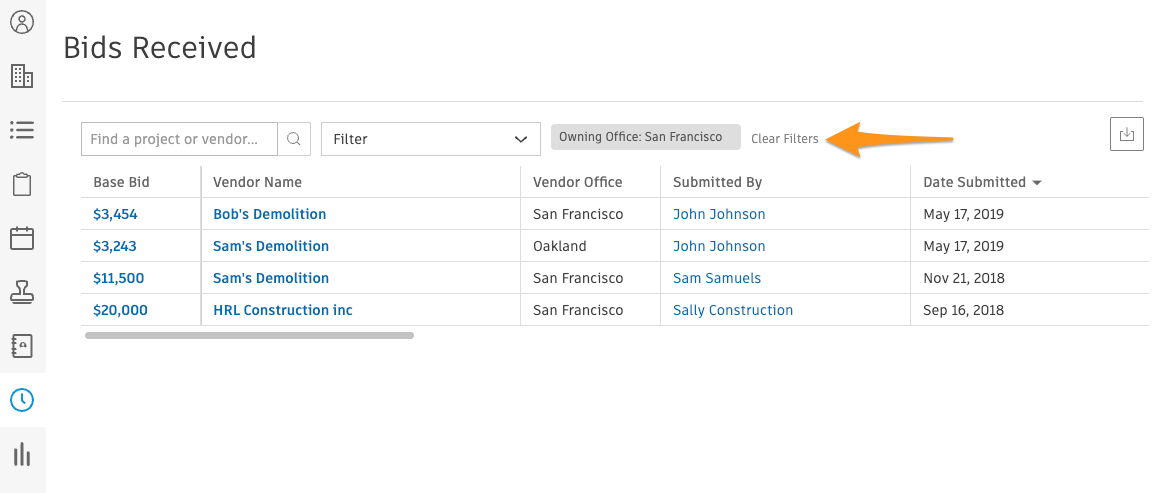This screenshot has width=1156, height=493.
Task: Open the user profile icon in sidebar
Action: point(21,22)
